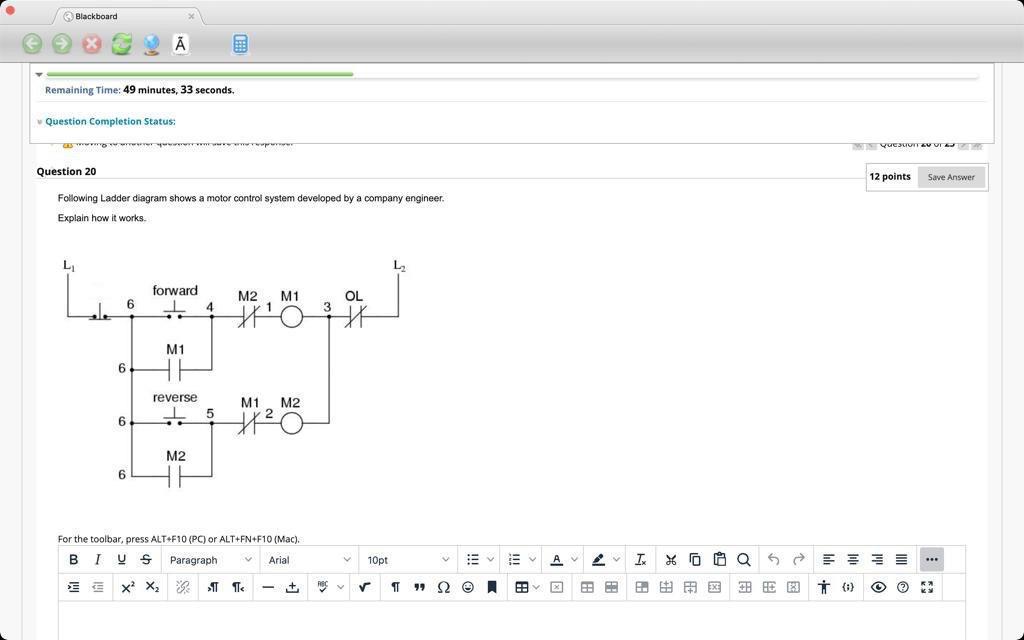Refresh the page with the reload icon
Screen dimensions: 1024x640
coord(121,44)
